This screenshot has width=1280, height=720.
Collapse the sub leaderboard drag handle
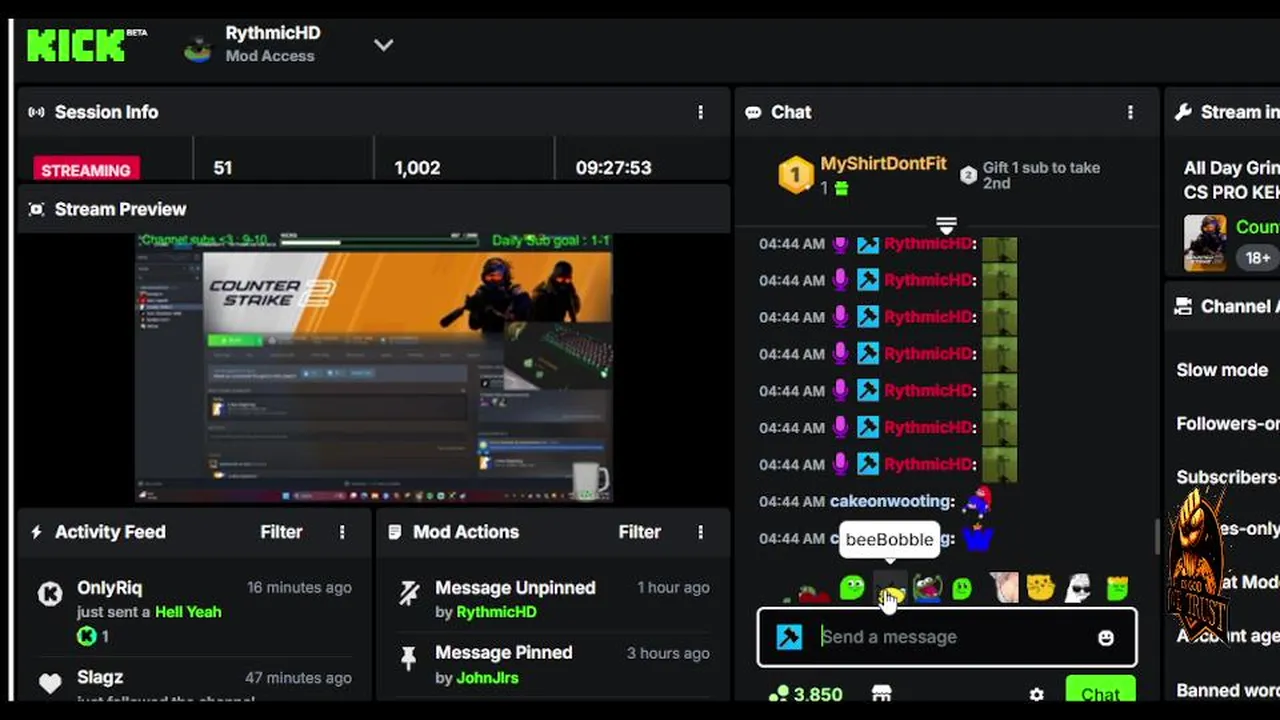tap(946, 224)
